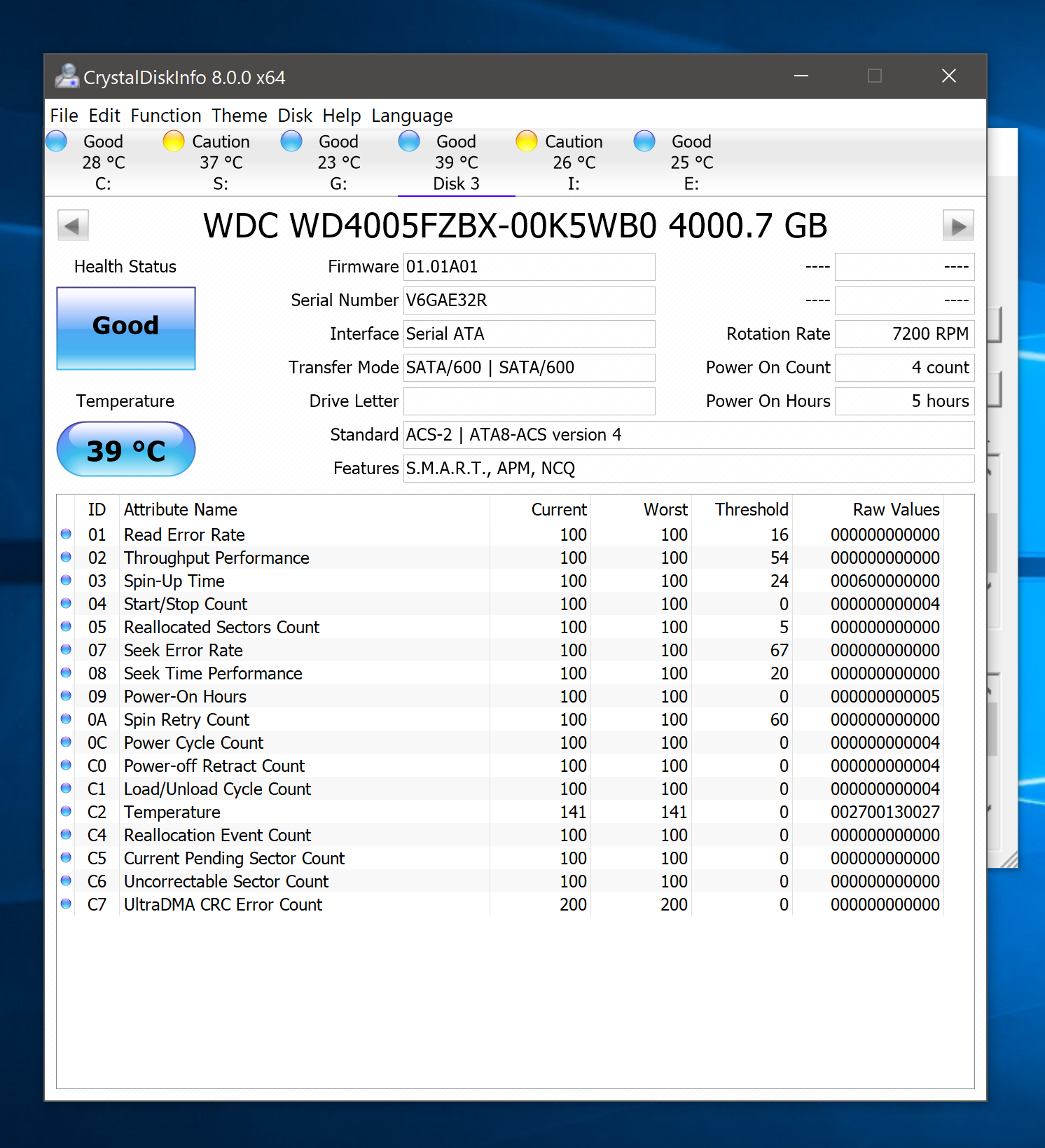Go to next disk with right arrow

(x=958, y=226)
